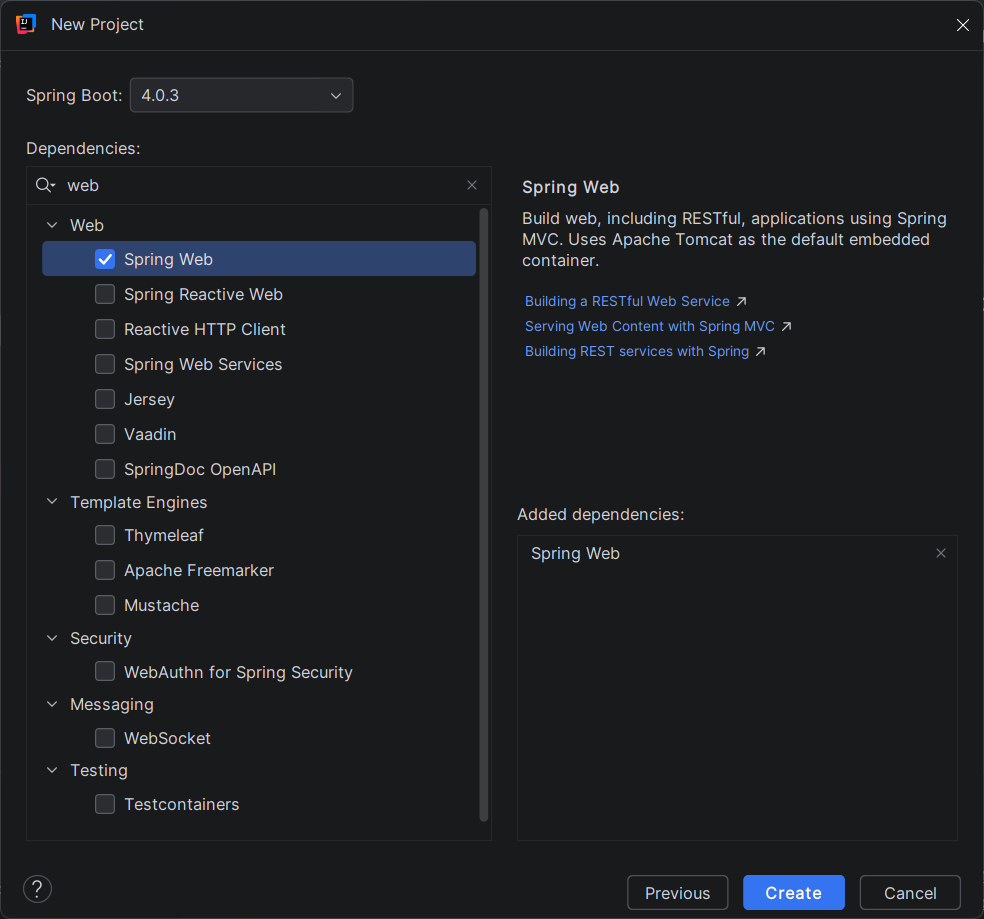Focus the dependency search input field
This screenshot has height=919, width=984.
pos(260,185)
